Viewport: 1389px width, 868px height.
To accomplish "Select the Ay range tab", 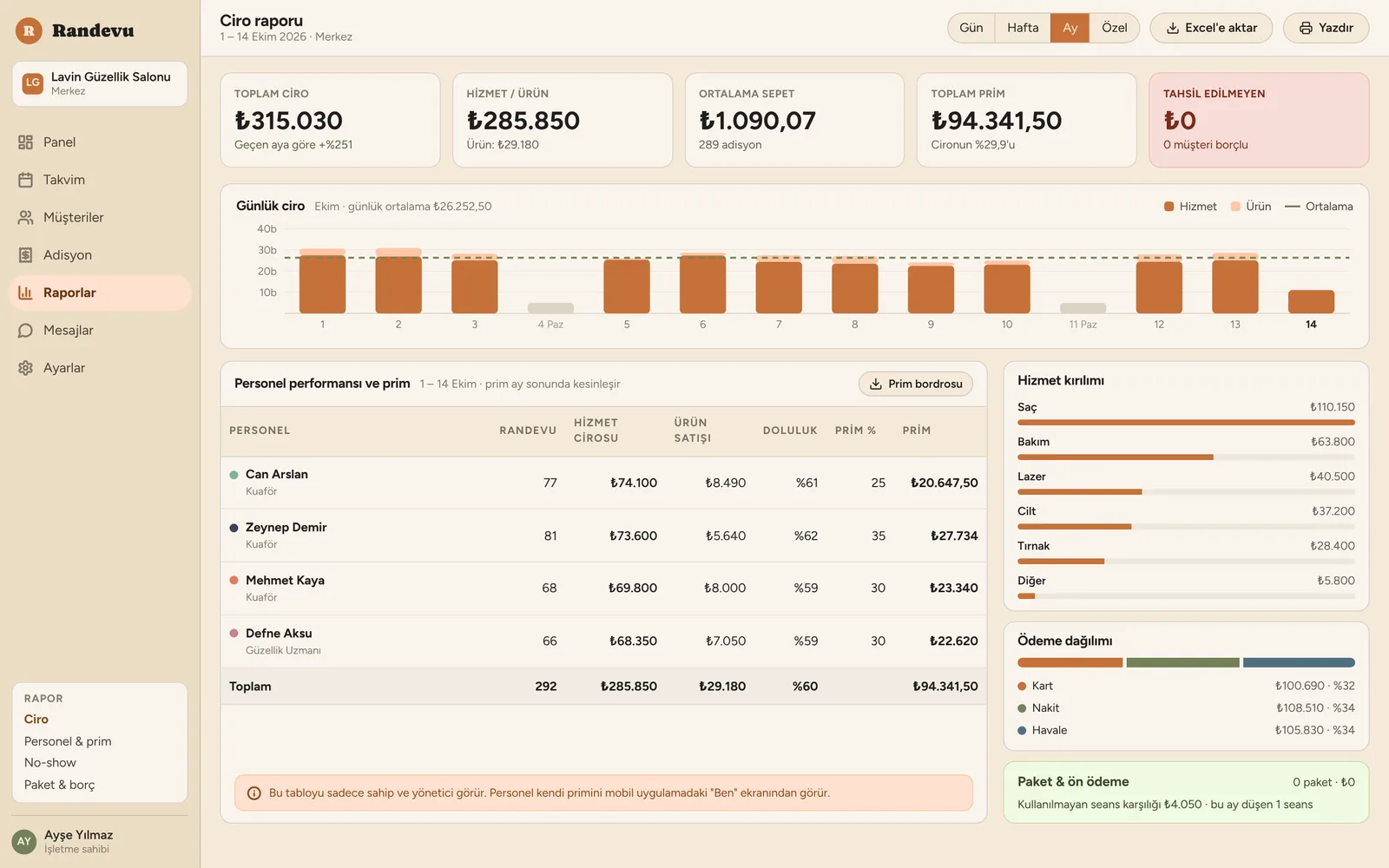I will click(x=1070, y=28).
